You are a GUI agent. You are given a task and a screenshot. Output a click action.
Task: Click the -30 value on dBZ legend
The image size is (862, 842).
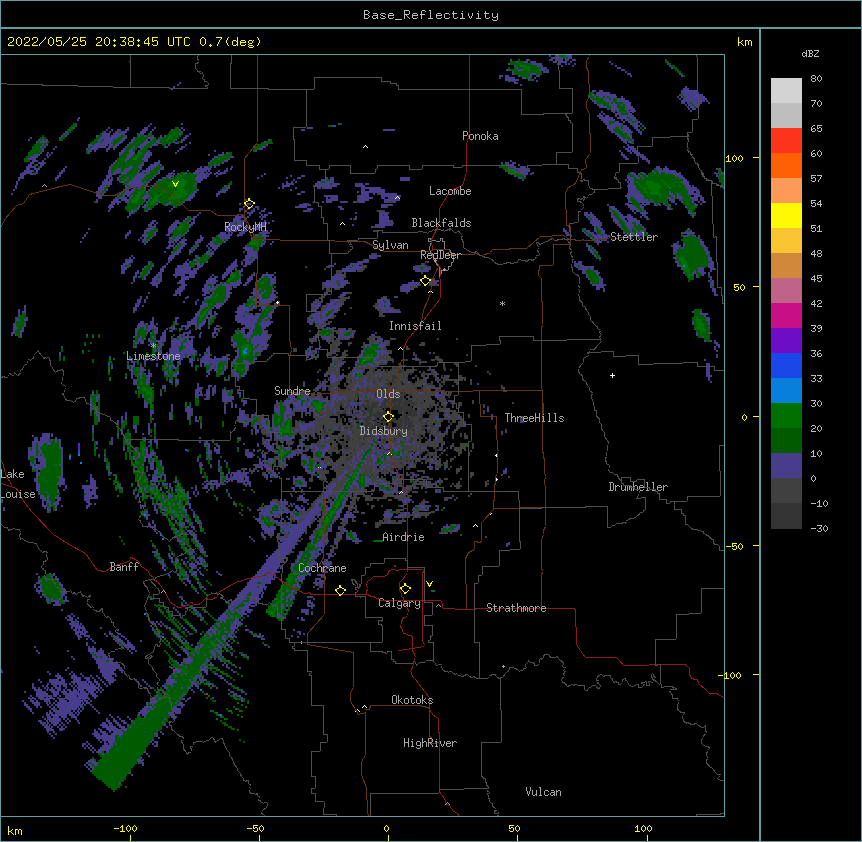click(819, 529)
